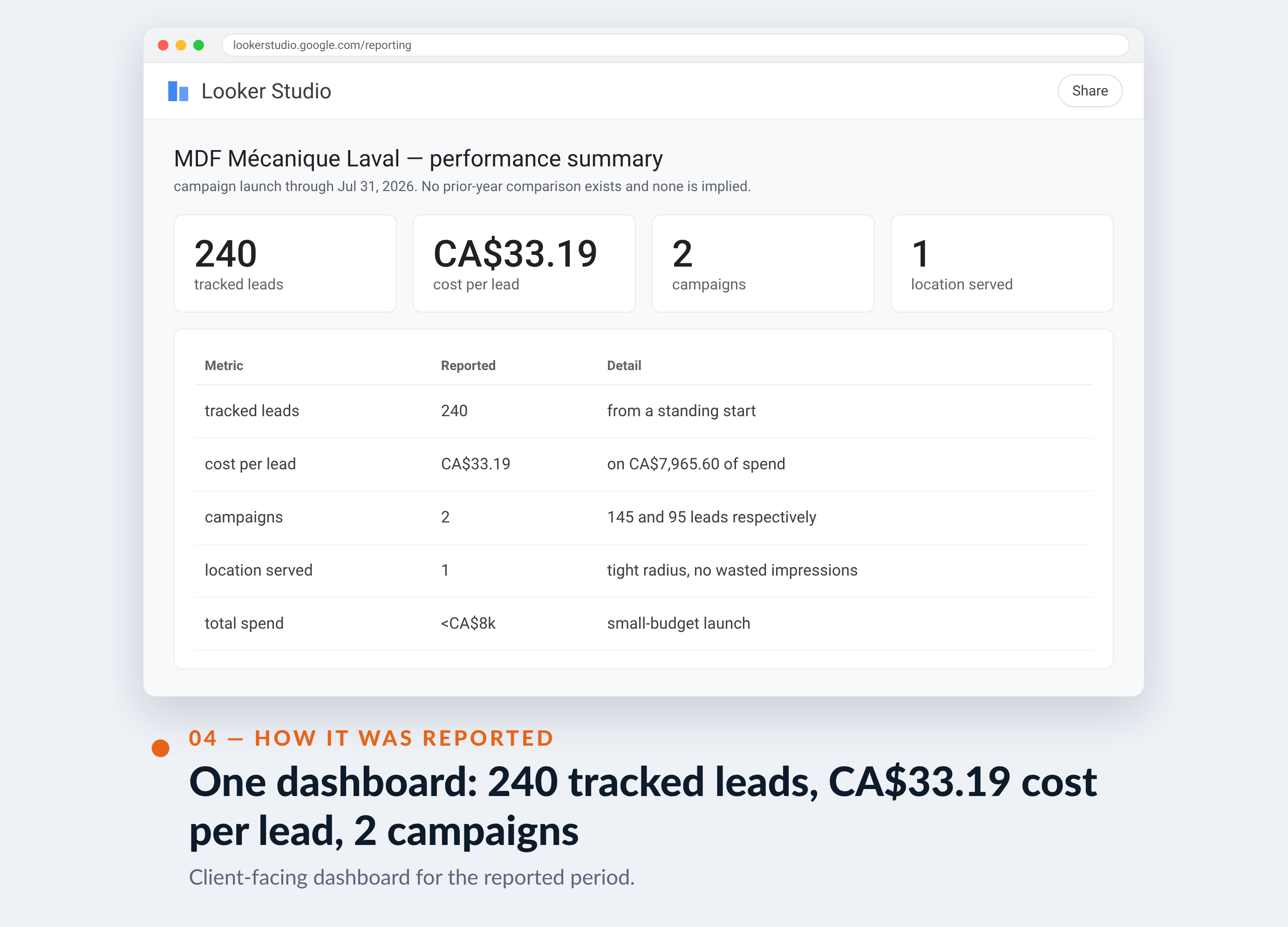Click the <CA$8k reported value
The height and width of the screenshot is (927, 1288).
[468, 624]
